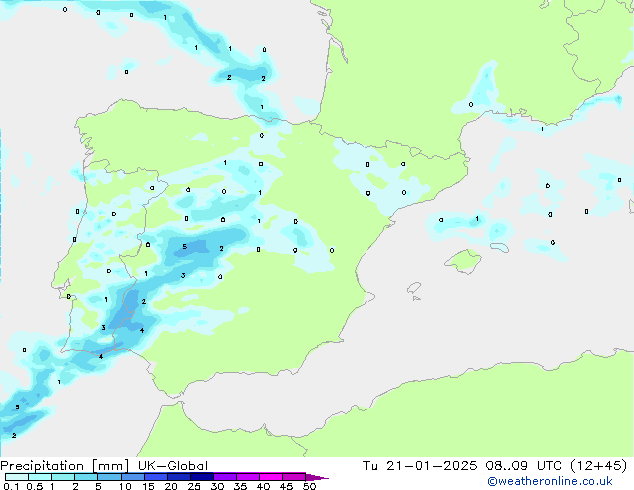Click Mallorca island on the map
634x490 pixels.
tap(464, 261)
